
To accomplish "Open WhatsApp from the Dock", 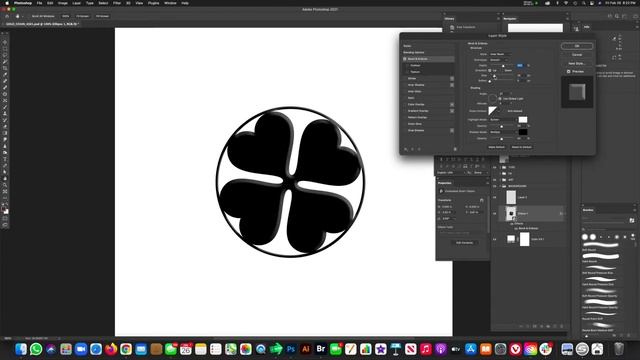I will 36,349.
